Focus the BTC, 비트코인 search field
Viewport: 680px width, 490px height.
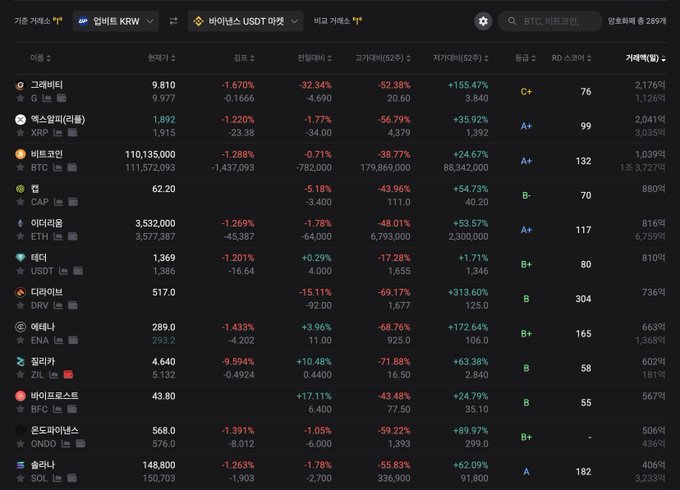click(x=550, y=21)
